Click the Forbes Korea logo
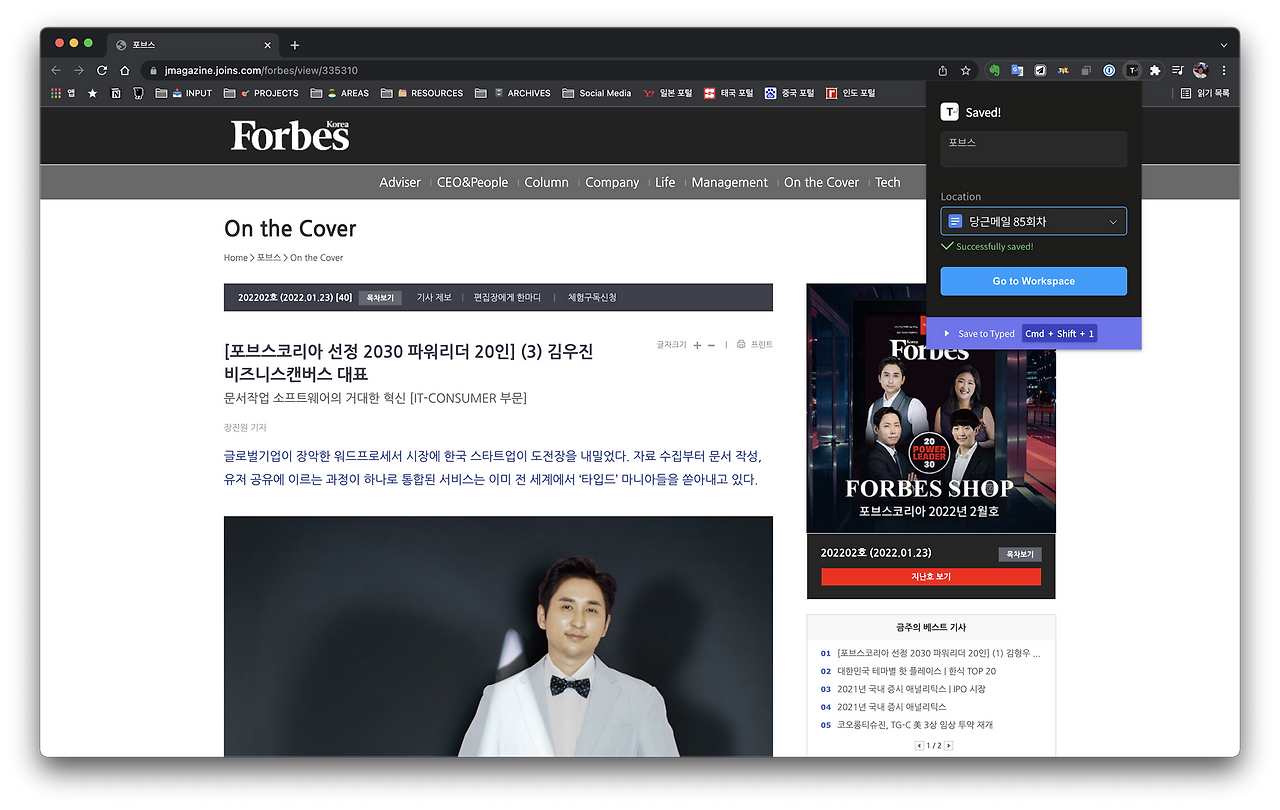1280x810 pixels. pyautogui.click(x=290, y=135)
